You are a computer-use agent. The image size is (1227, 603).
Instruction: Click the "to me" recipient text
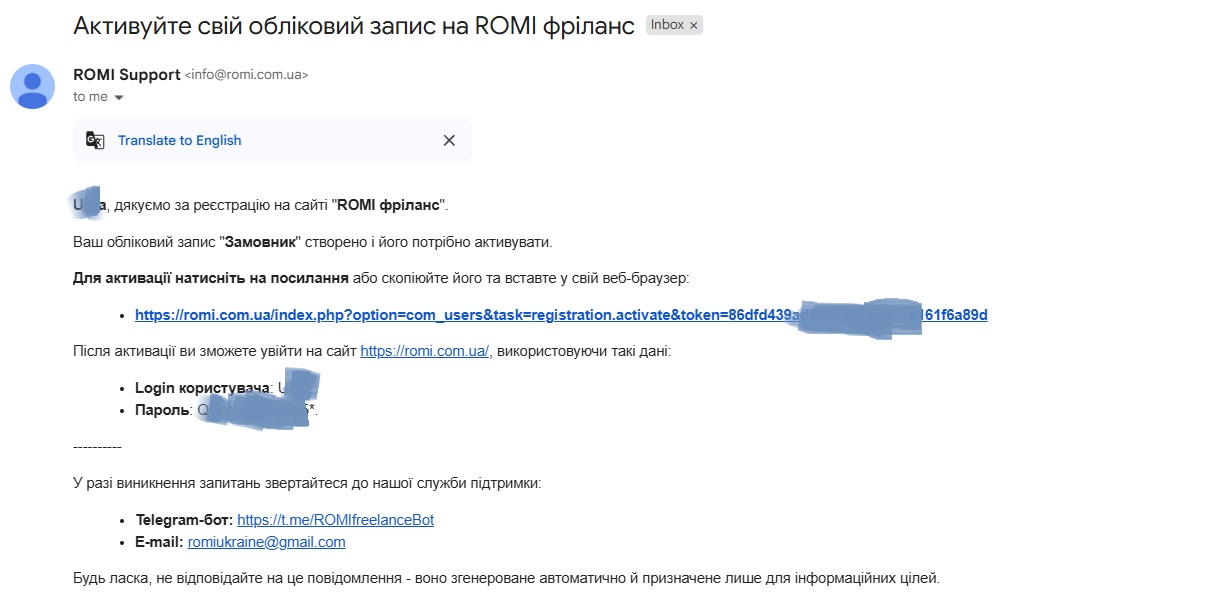click(x=90, y=97)
